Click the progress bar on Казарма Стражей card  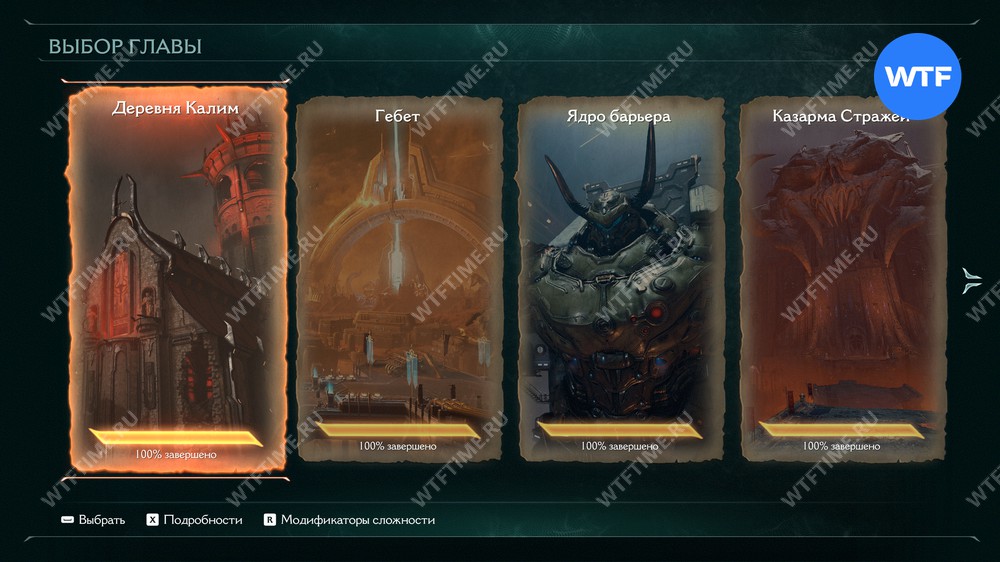pyautogui.click(x=841, y=430)
